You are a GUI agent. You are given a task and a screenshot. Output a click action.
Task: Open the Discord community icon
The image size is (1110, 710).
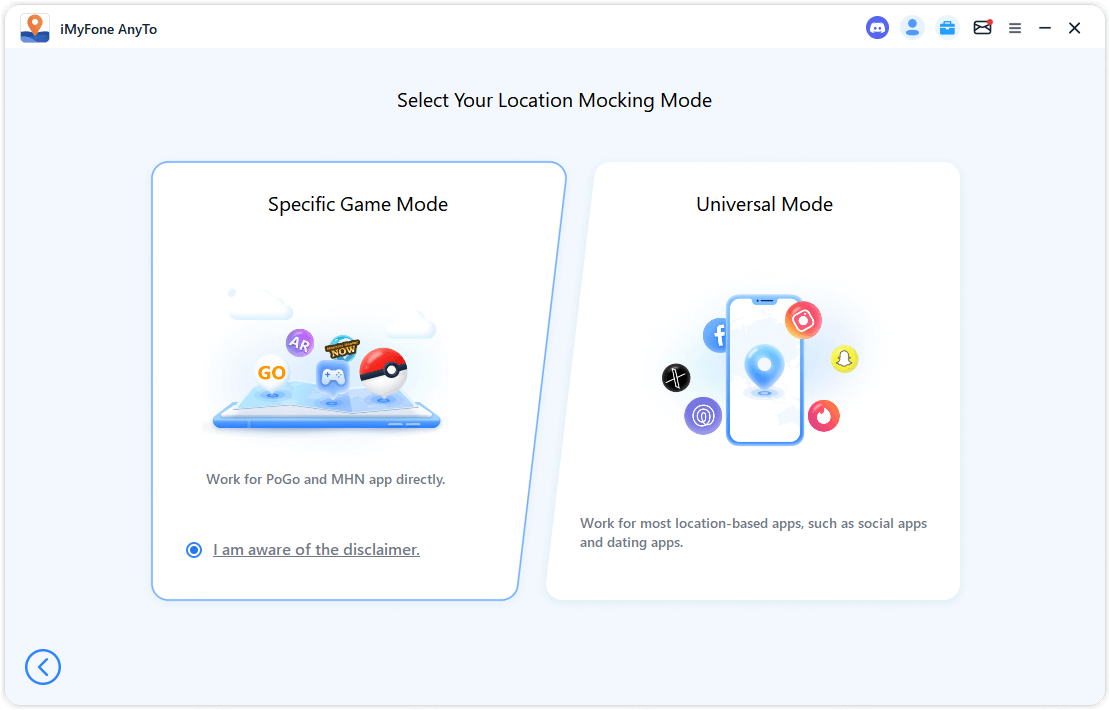point(877,28)
